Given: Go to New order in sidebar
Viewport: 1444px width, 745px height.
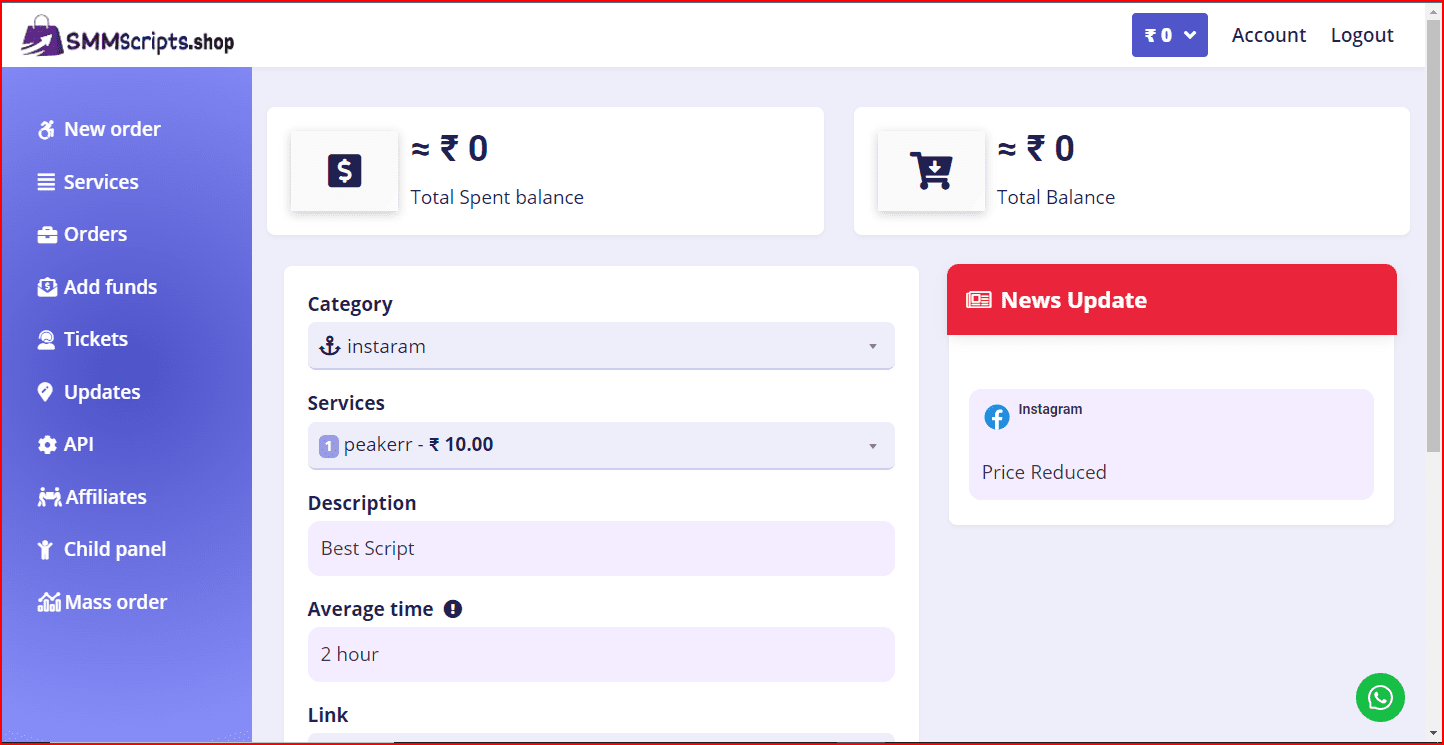Looking at the screenshot, I should (x=111, y=129).
